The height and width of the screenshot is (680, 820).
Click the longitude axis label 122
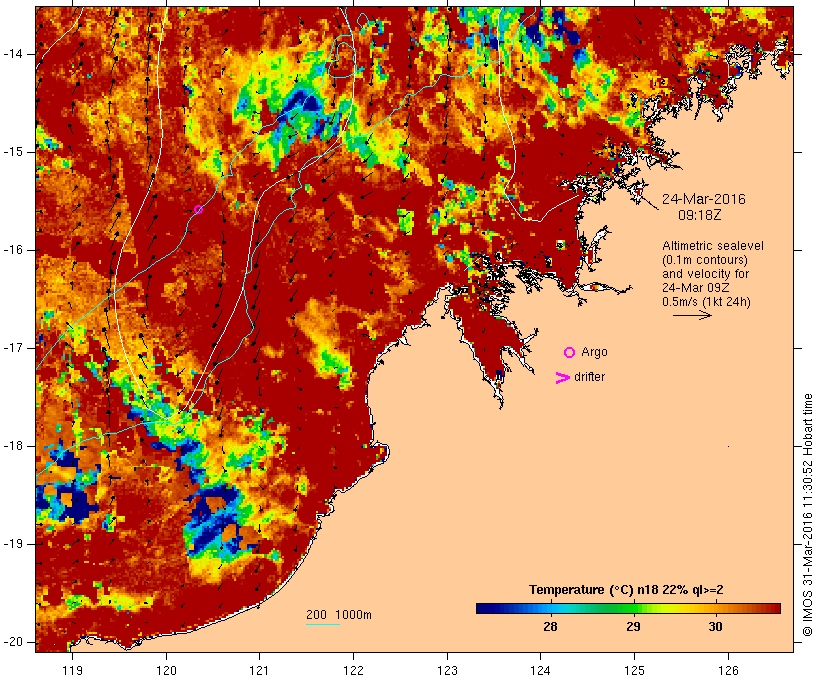[353, 671]
